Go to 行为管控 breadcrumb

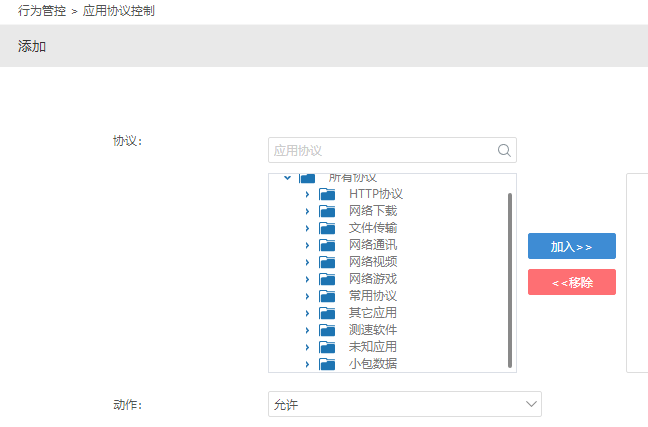[x=42, y=11]
